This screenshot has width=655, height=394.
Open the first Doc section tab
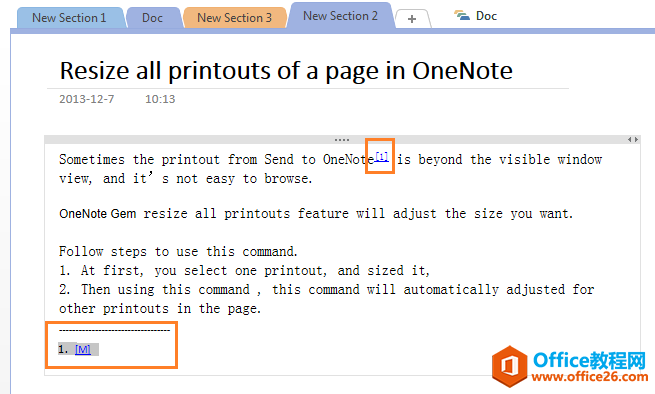point(152,18)
